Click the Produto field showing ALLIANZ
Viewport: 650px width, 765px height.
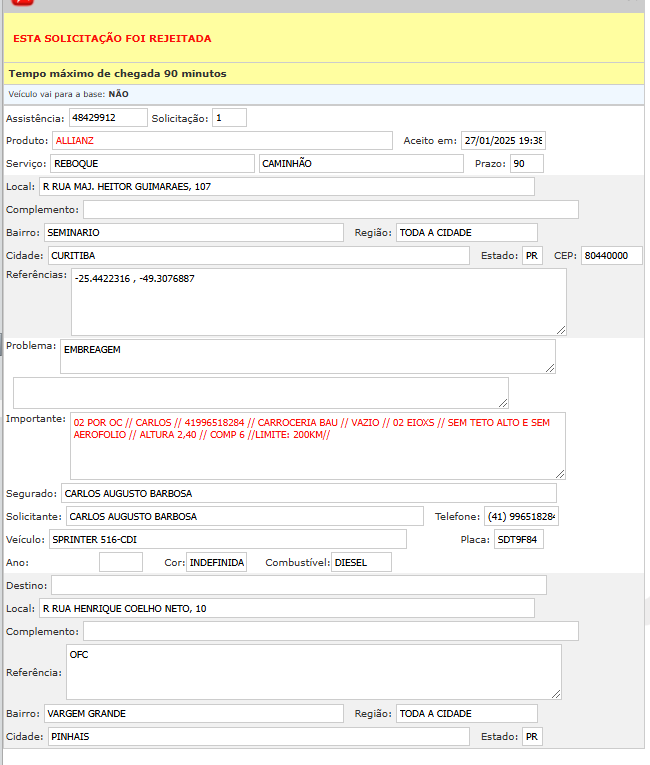[x=221, y=141]
